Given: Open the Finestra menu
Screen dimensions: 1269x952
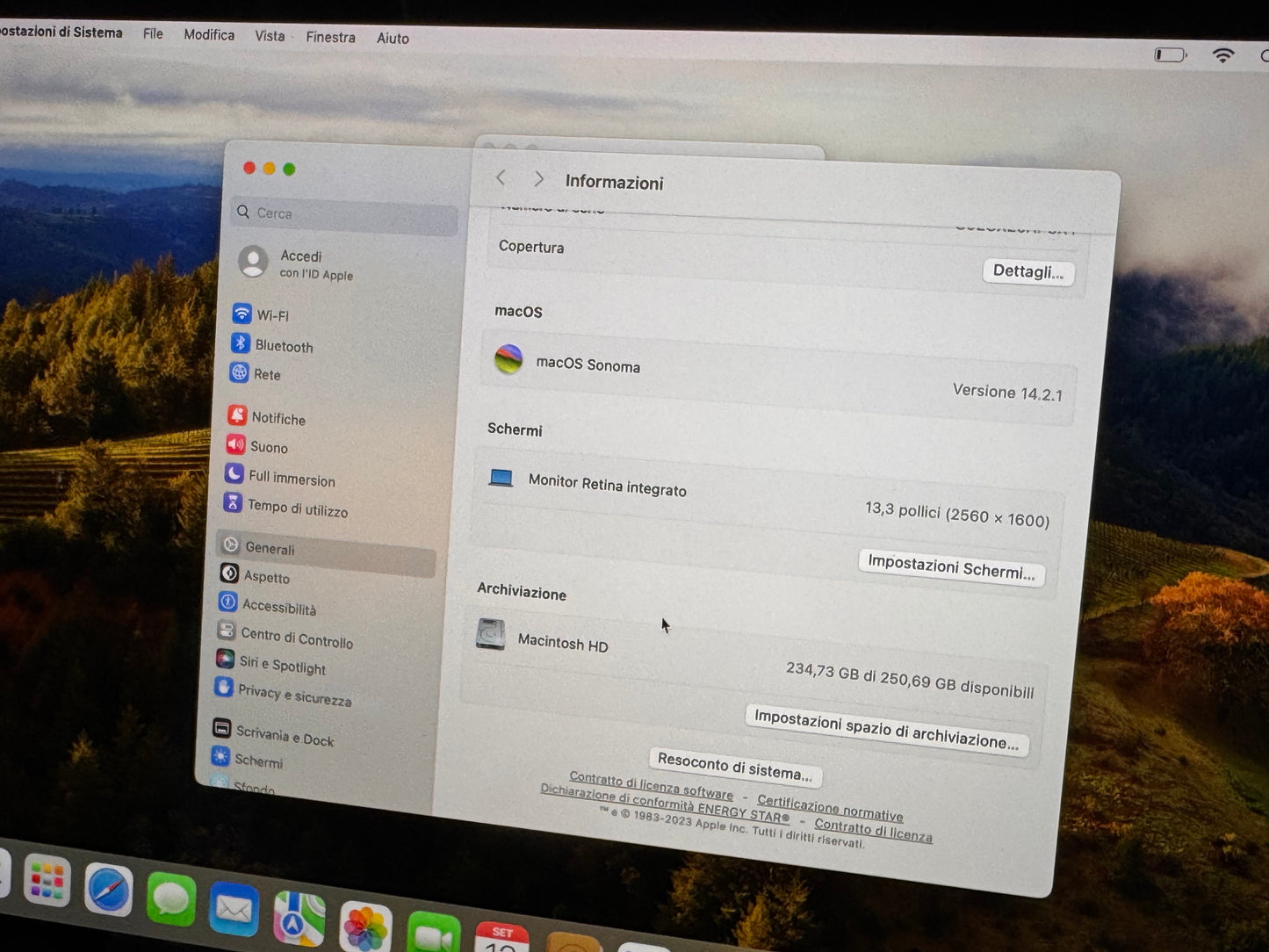Looking at the screenshot, I should click(x=330, y=37).
